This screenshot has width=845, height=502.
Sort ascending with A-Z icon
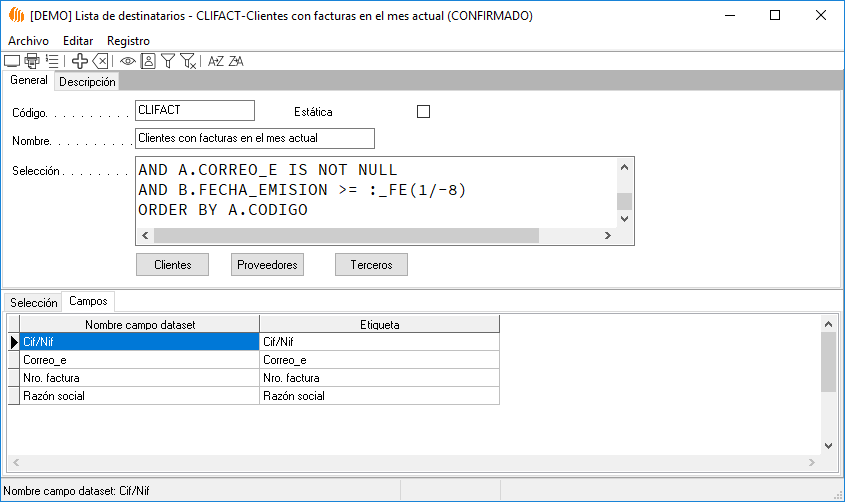pyautogui.click(x=216, y=61)
